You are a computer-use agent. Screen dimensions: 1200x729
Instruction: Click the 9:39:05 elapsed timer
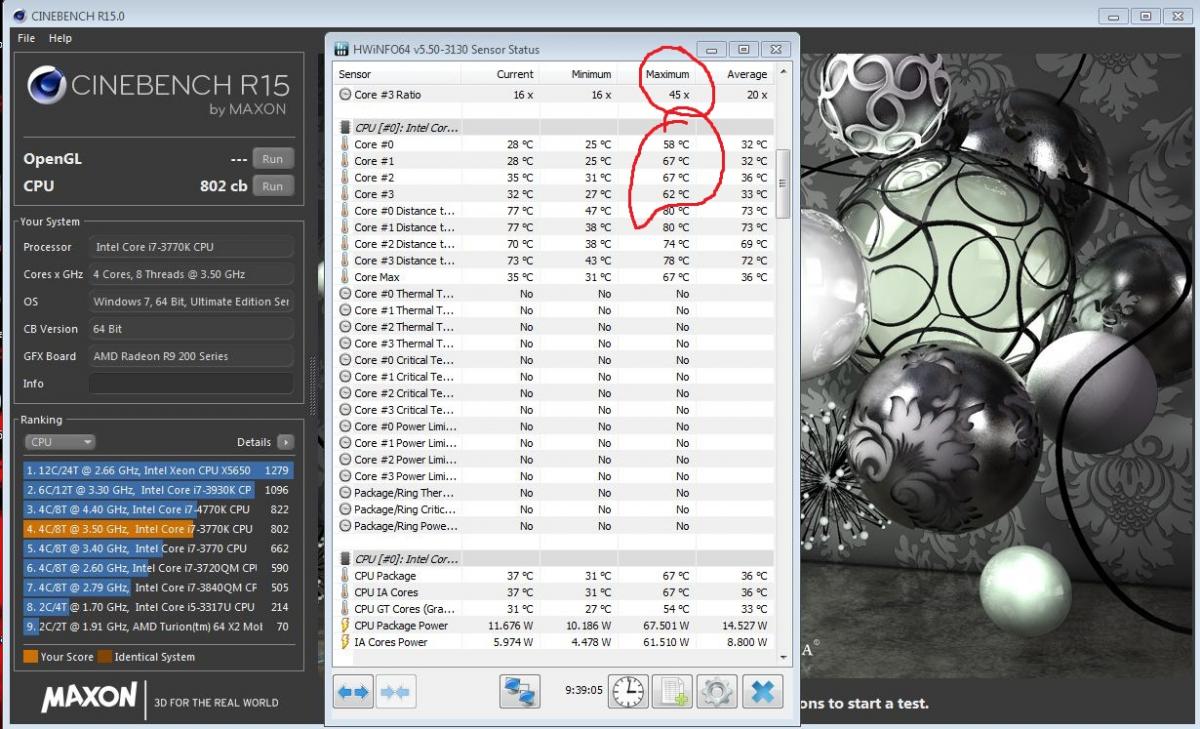point(584,690)
